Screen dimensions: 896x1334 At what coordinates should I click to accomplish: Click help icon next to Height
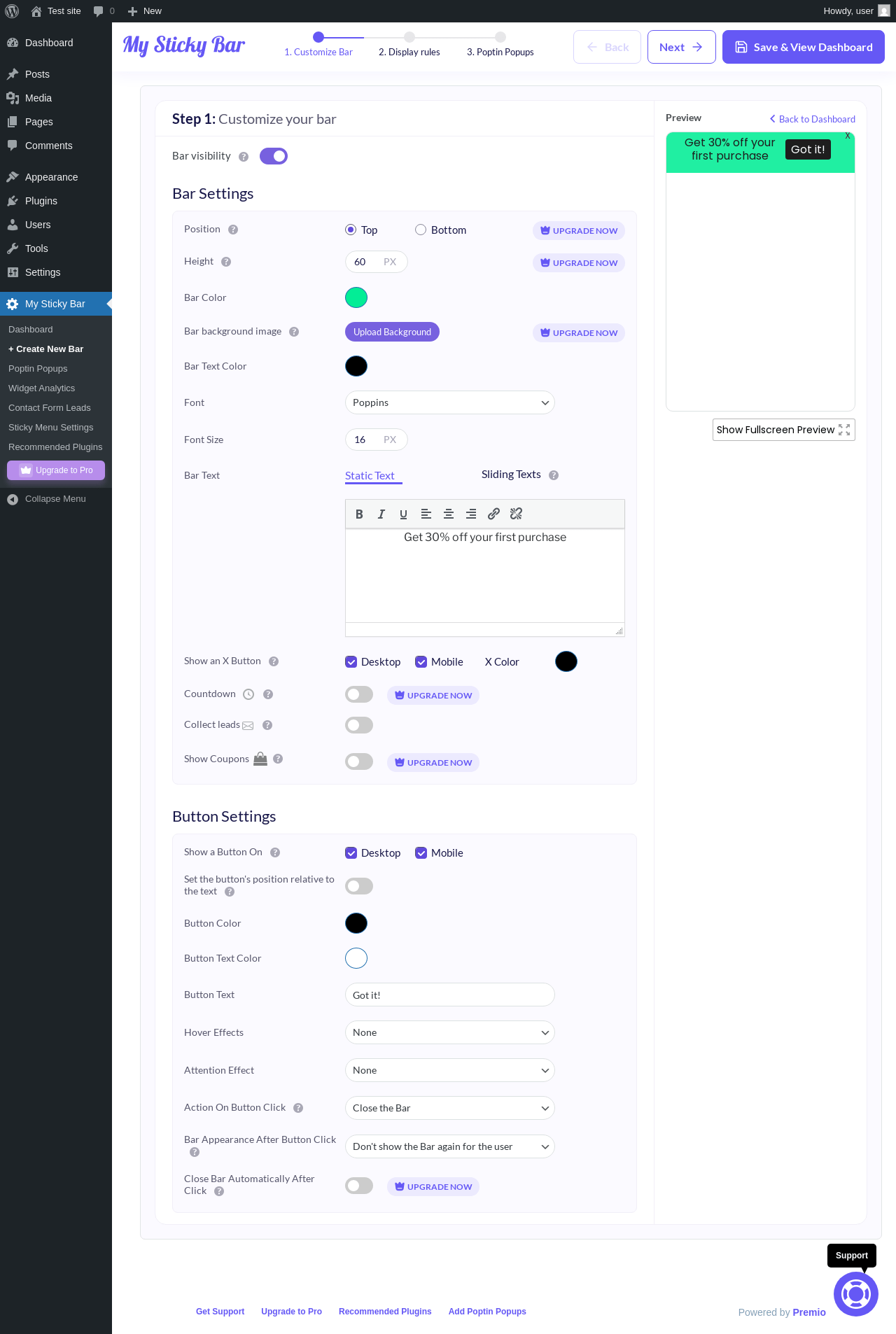pos(226,262)
